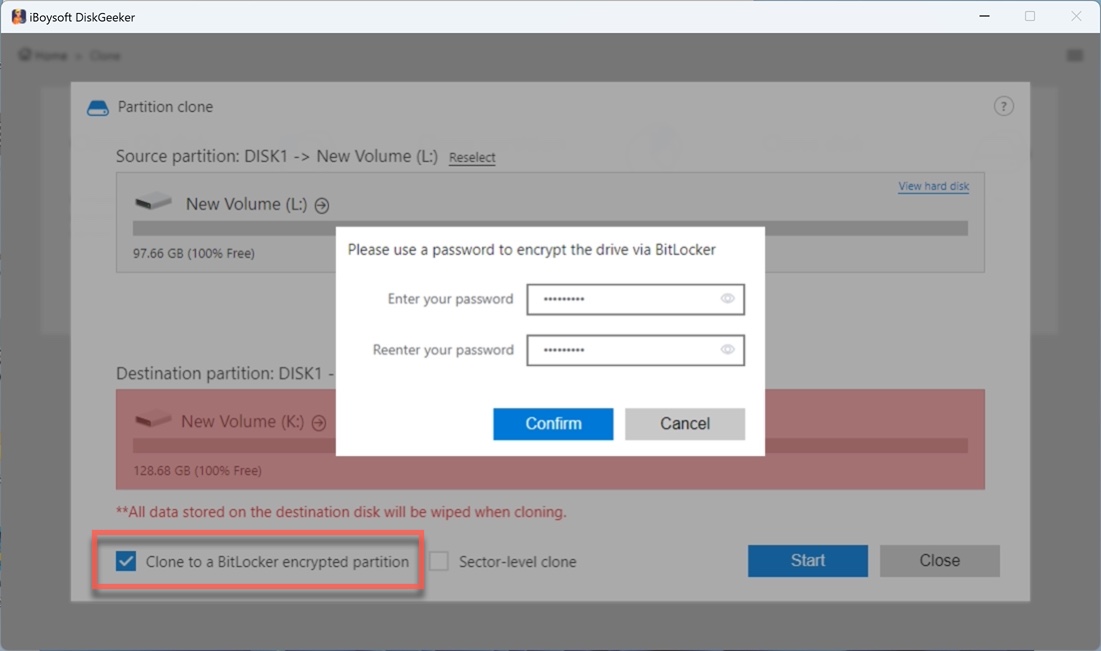Click the New Volume (L:) usage bar
Image resolution: width=1101 pixels, height=651 pixels.
pyautogui.click(x=550, y=228)
